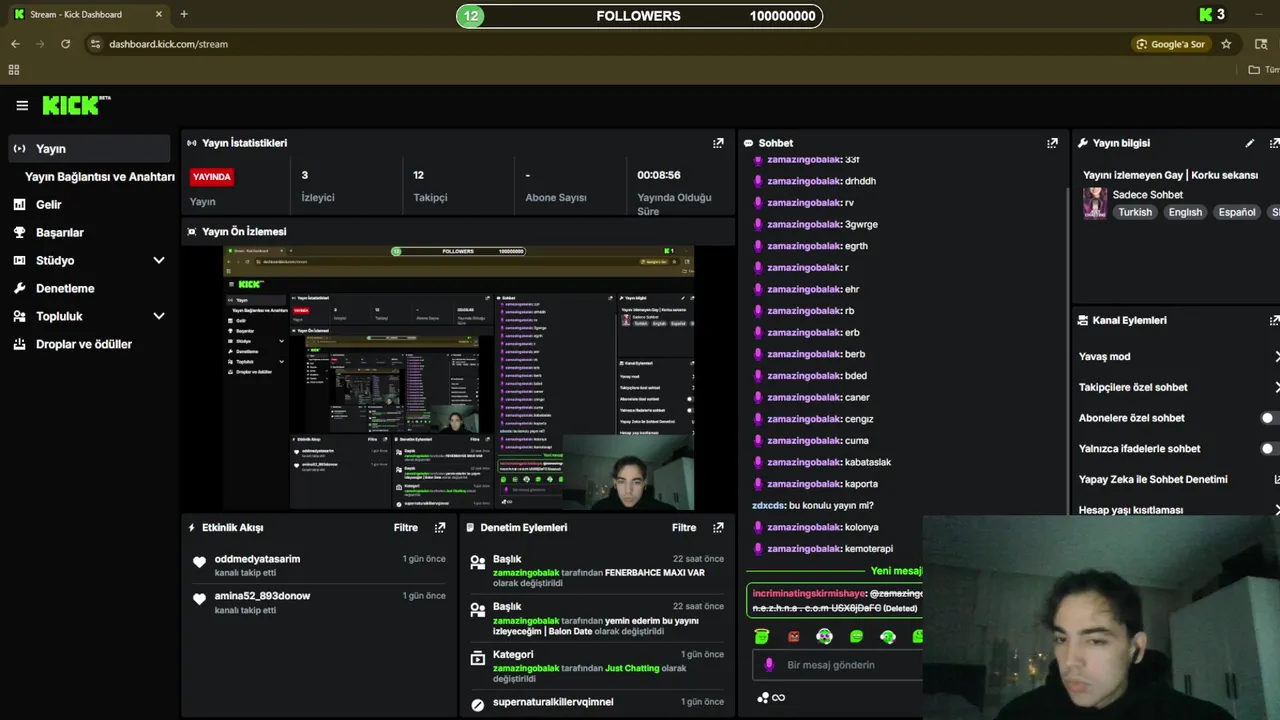Click heart icon beside amina52_893donow
This screenshot has height=720, width=1280.
(x=199, y=599)
